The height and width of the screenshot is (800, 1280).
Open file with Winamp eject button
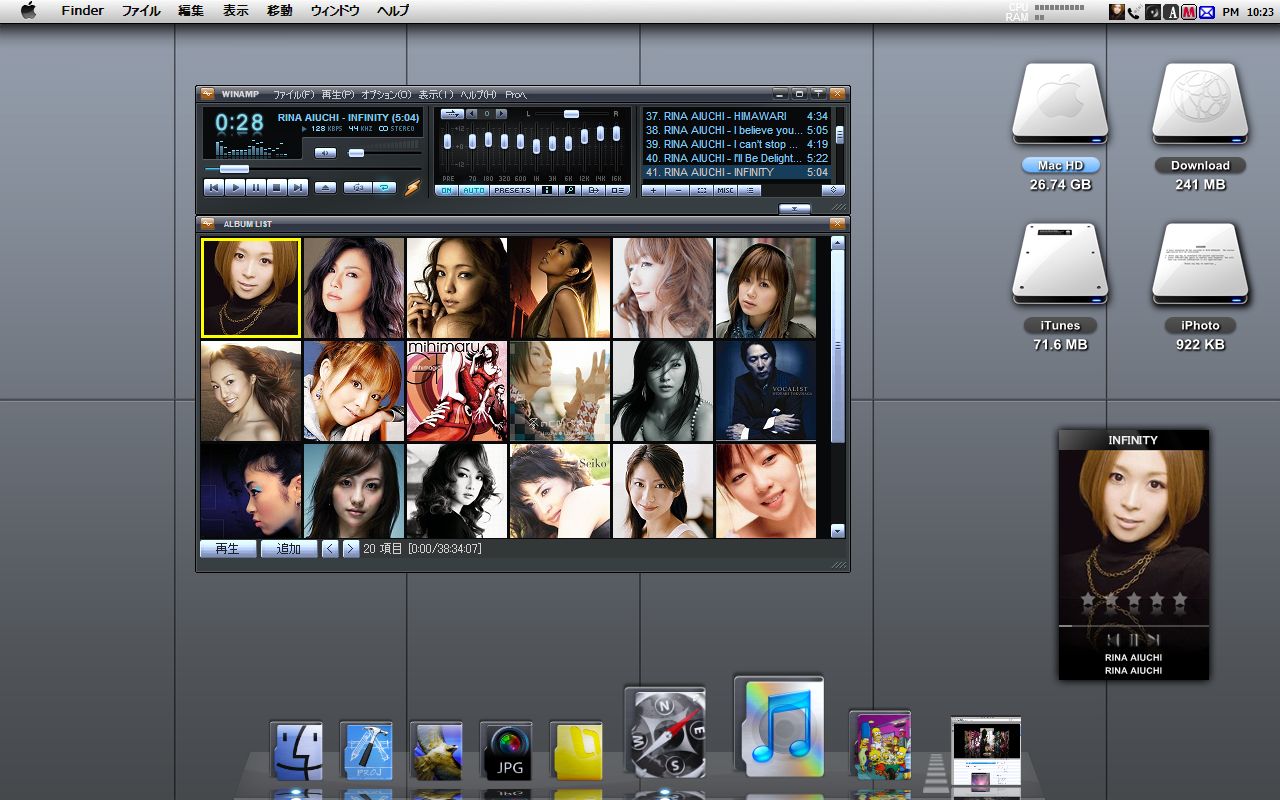pos(326,187)
